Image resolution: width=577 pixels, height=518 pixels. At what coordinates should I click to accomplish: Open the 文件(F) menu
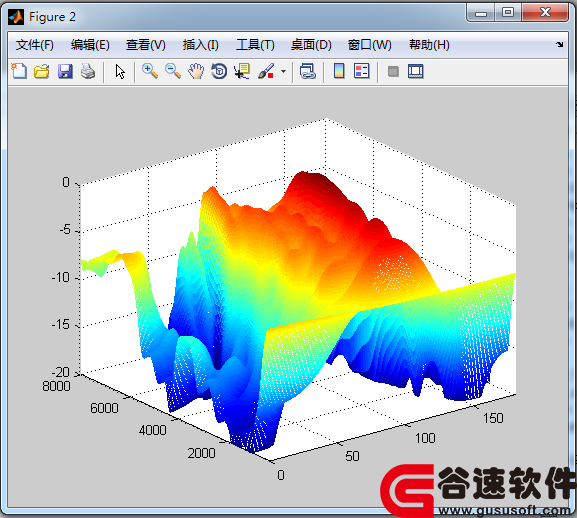35,45
